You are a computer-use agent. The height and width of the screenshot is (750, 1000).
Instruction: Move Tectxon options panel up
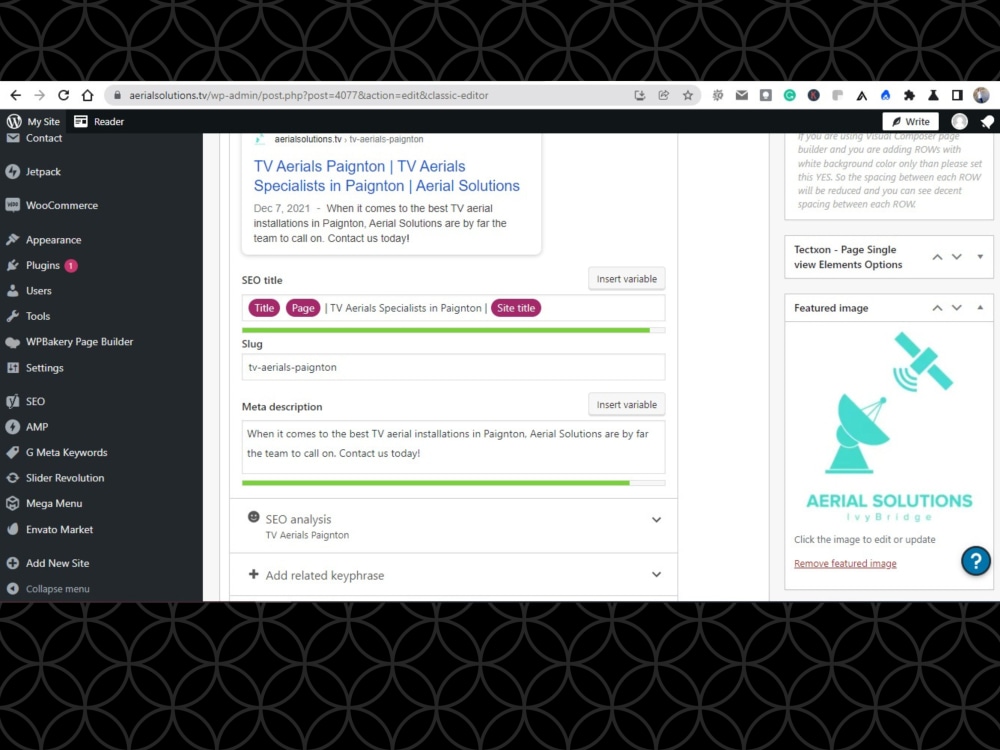[x=937, y=257]
